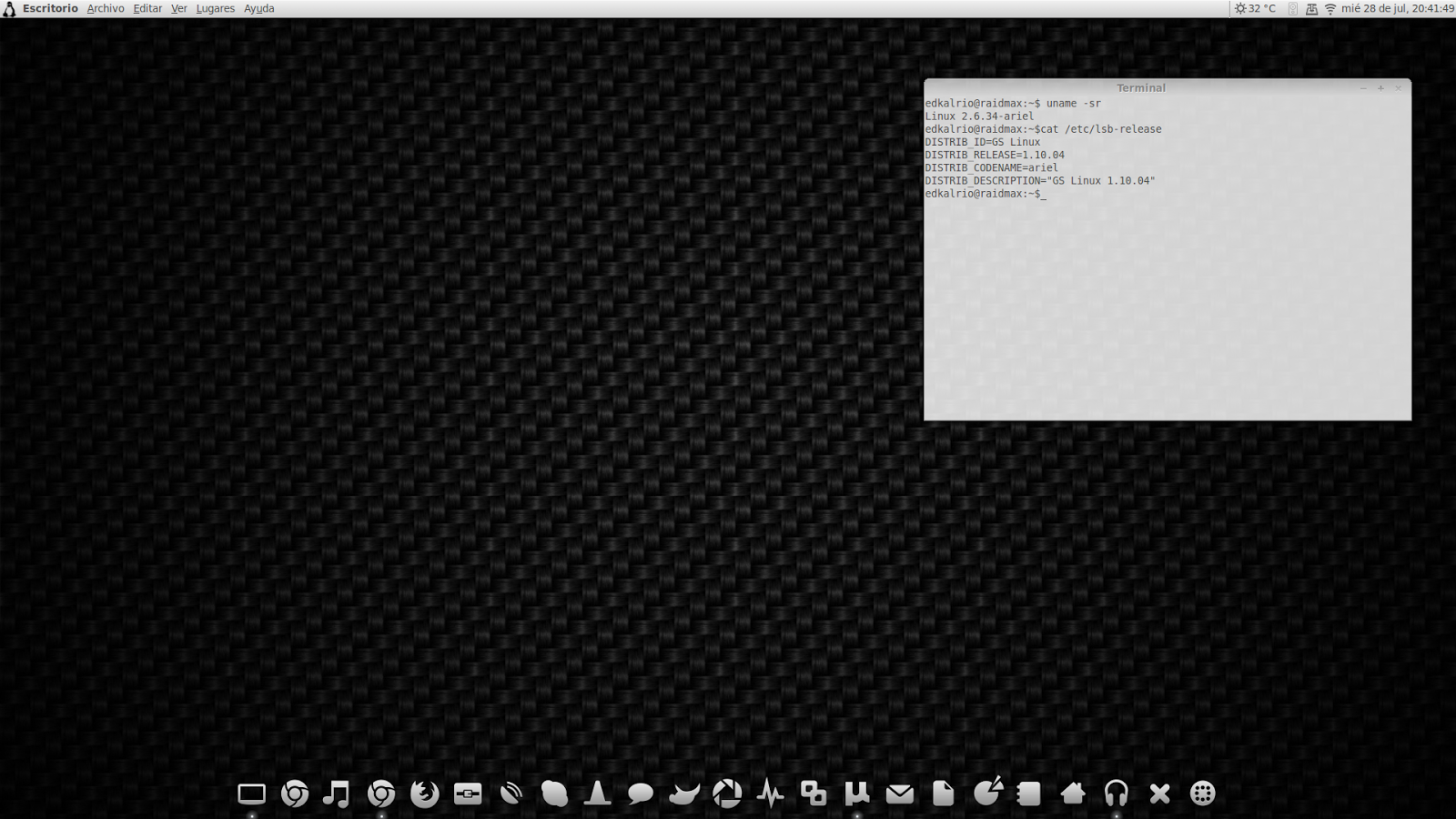Open the satellite-dish feed icon in the dock
This screenshot has width=1456, height=819.
coord(511,794)
